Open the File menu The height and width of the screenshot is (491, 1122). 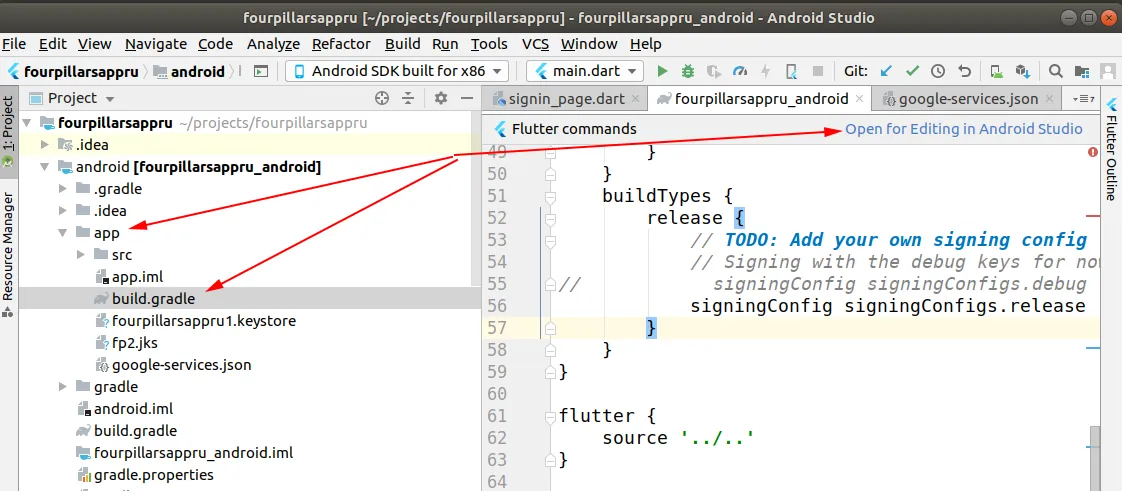pos(14,44)
